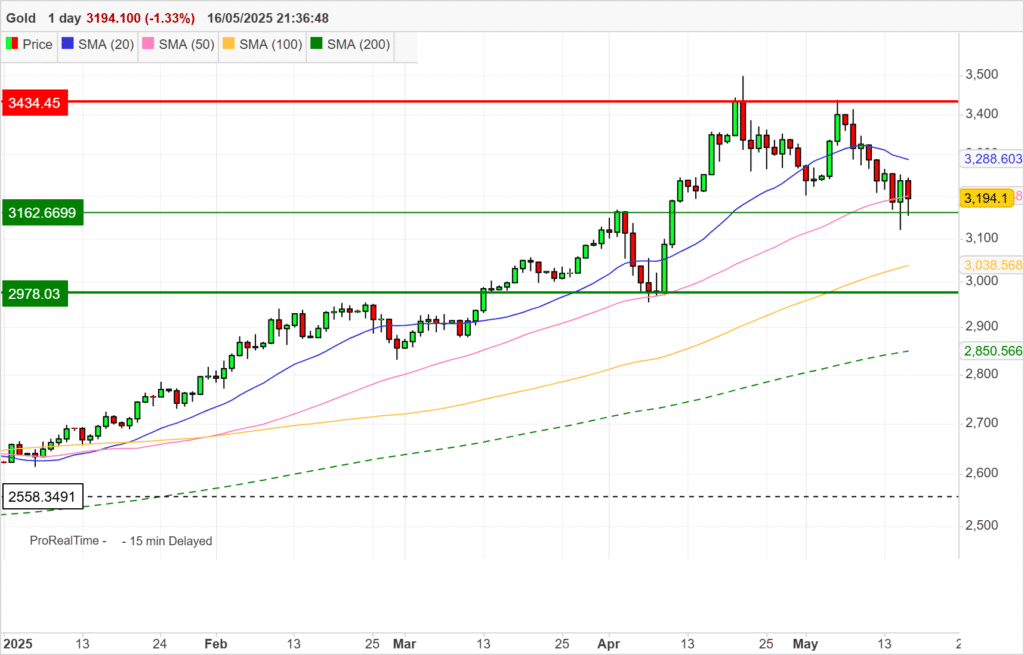Click the blue SMA (20) legend swatch
1024x655 pixels.
point(69,44)
